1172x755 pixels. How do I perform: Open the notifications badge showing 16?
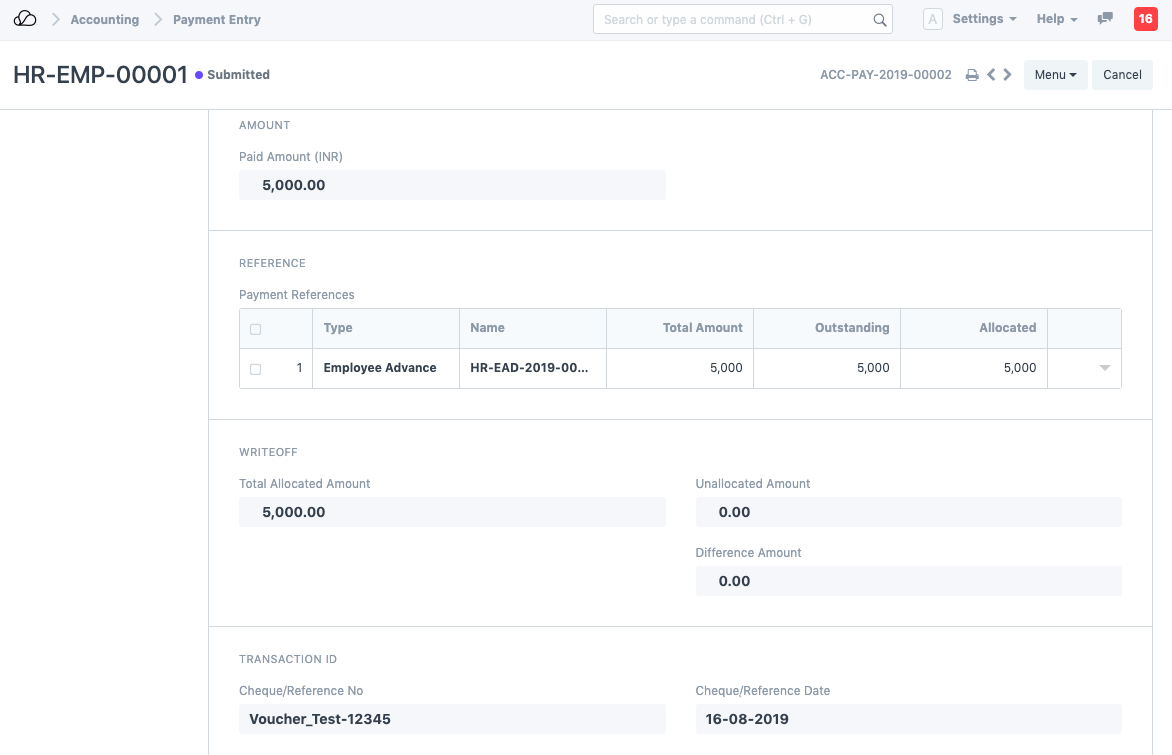coord(1145,19)
